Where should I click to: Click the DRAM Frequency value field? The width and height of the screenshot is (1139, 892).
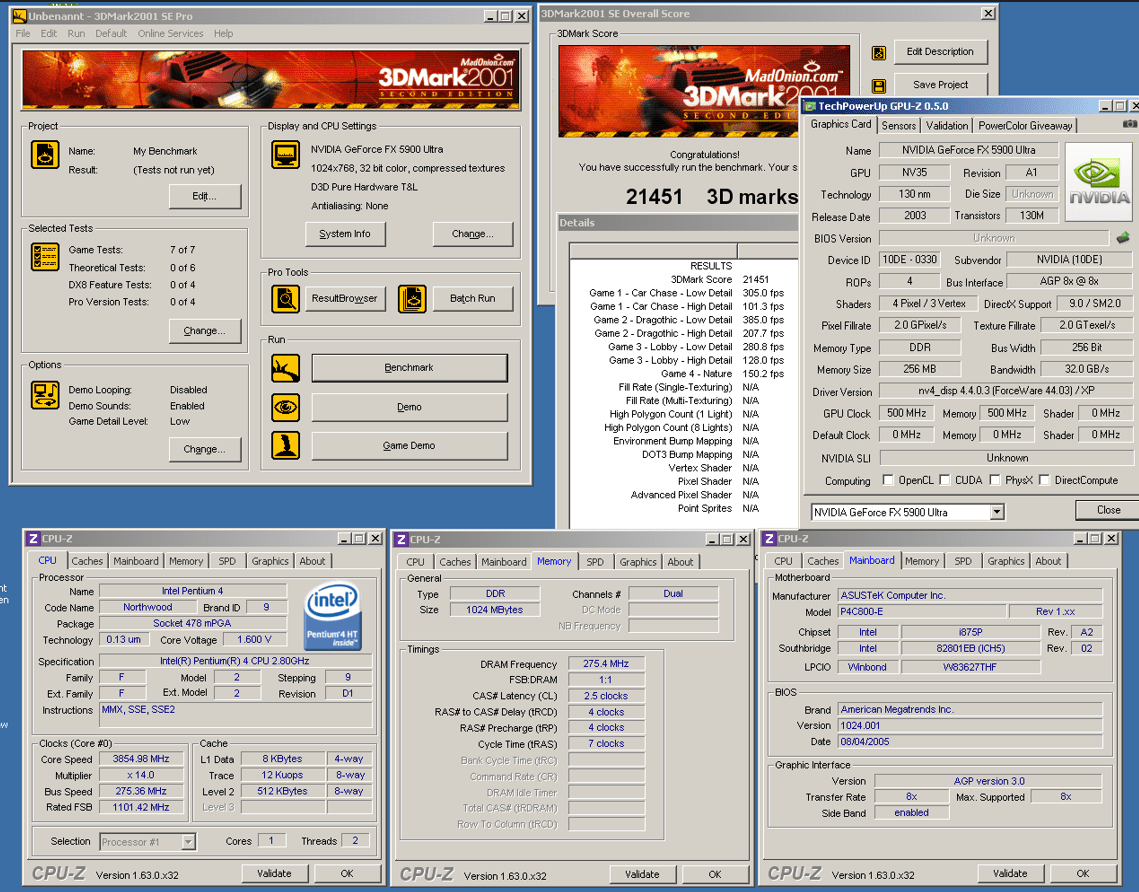pos(606,663)
